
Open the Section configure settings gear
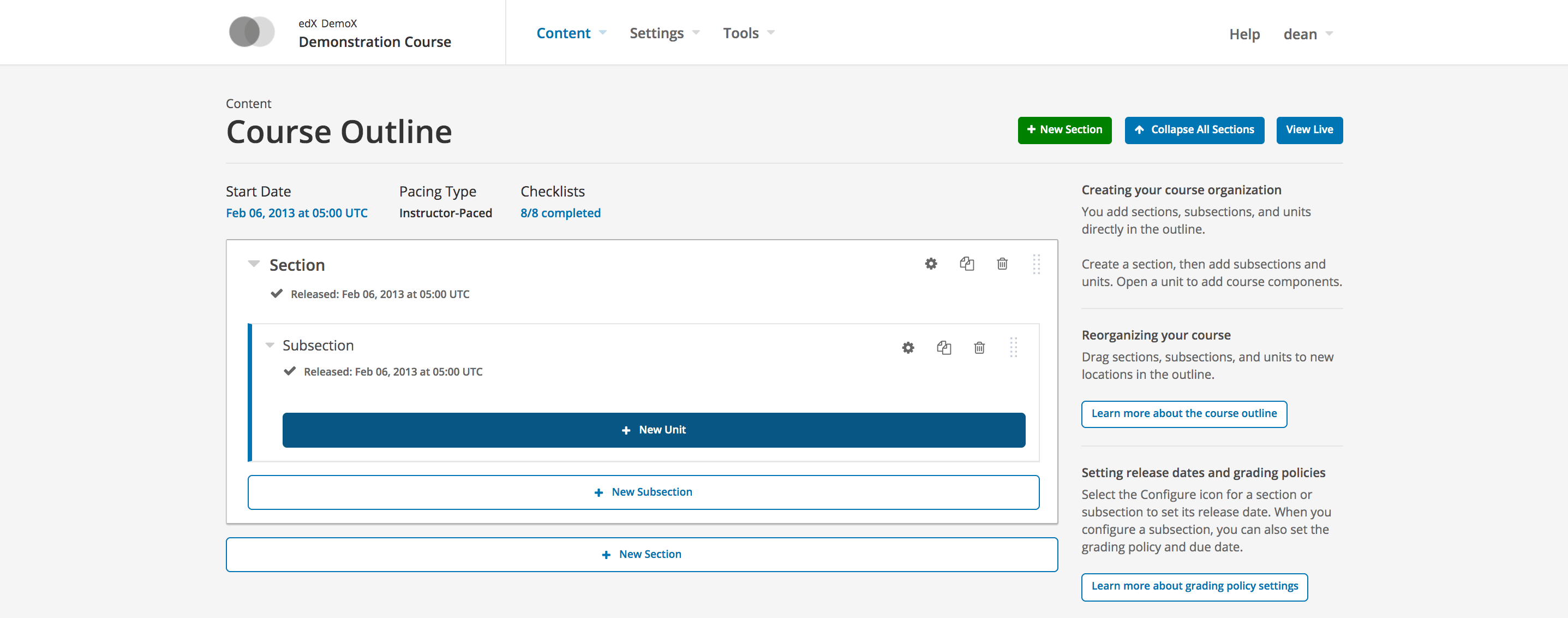pos(931,264)
